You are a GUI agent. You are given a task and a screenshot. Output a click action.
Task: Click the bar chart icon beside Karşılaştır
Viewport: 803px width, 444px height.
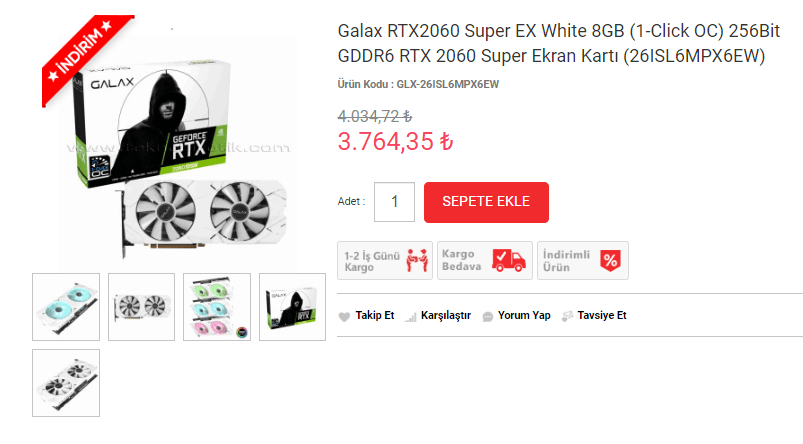click(410, 318)
